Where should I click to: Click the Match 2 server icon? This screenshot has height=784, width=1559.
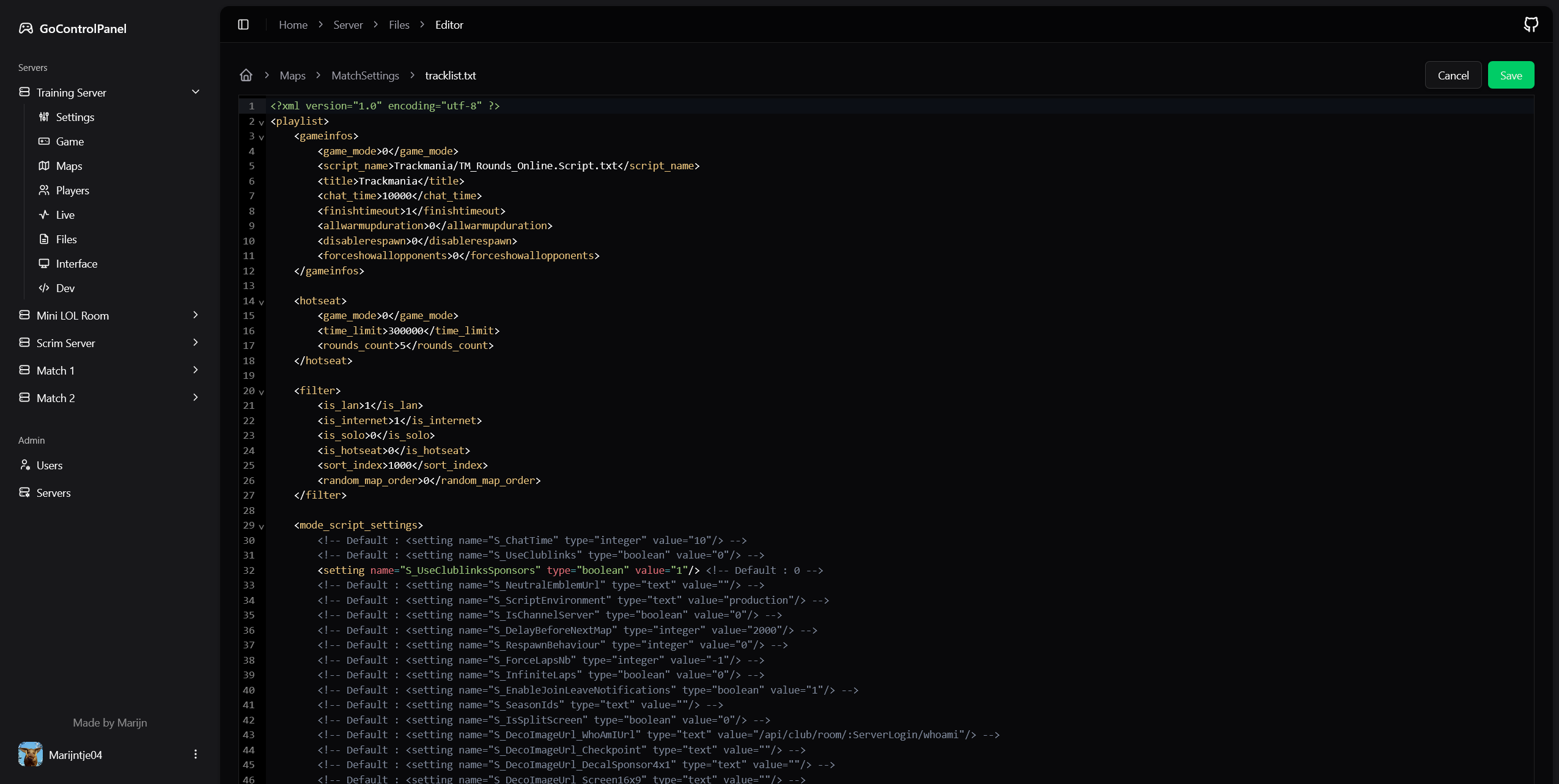(x=24, y=397)
